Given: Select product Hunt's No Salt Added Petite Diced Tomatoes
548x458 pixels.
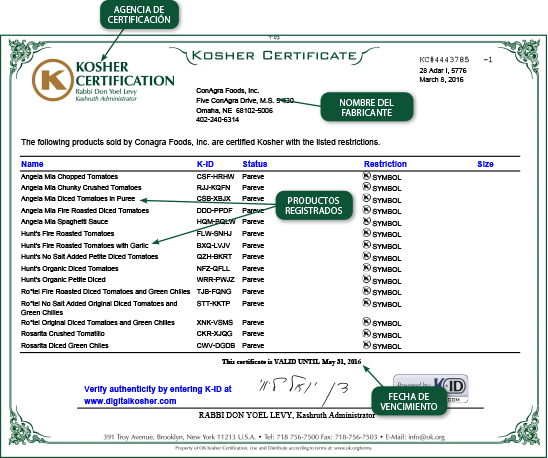Looking at the screenshot, I should click(x=89, y=257).
